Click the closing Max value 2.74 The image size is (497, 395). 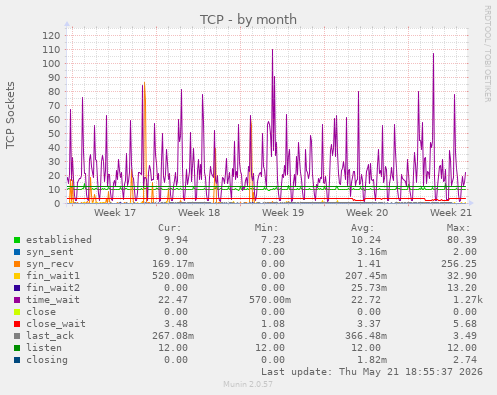click(x=465, y=360)
